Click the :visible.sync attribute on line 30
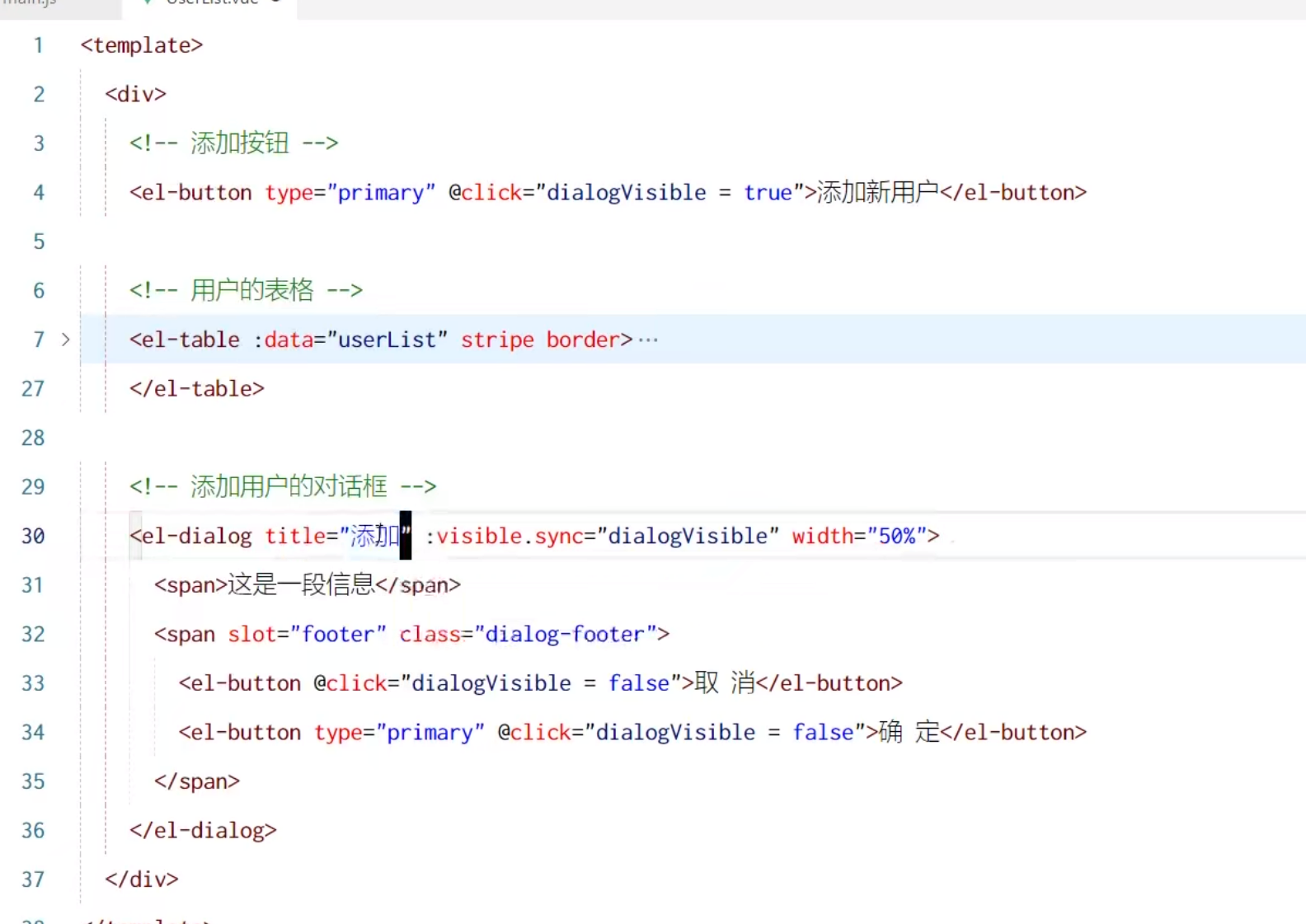This screenshot has width=1306, height=924. tap(505, 537)
